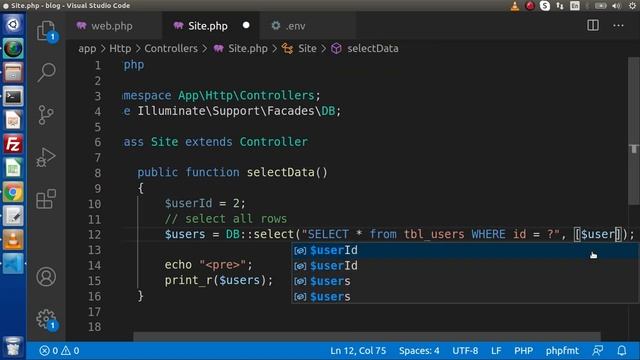Viewport: 640px width, 360px height.
Task: Open the volume indicator in top bar
Action: [x=617, y=6]
